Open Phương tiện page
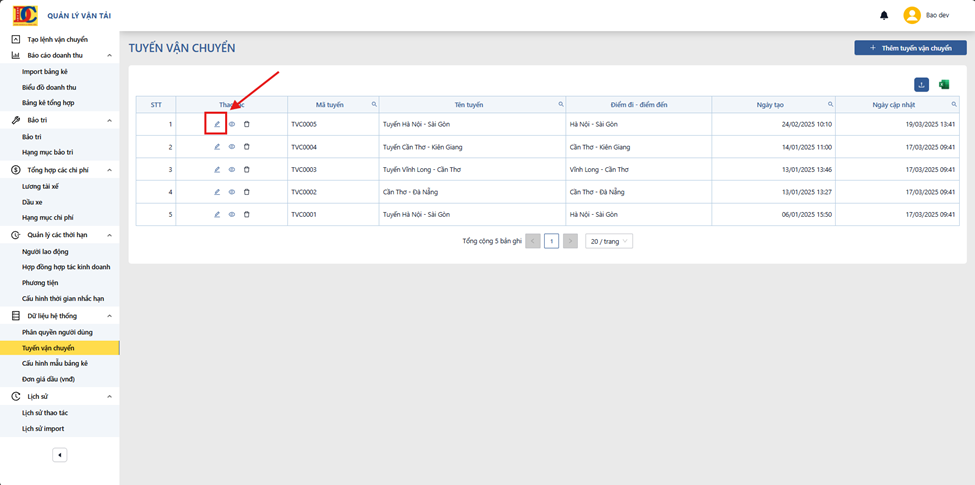Screen dimensions: 975x485 60,282
